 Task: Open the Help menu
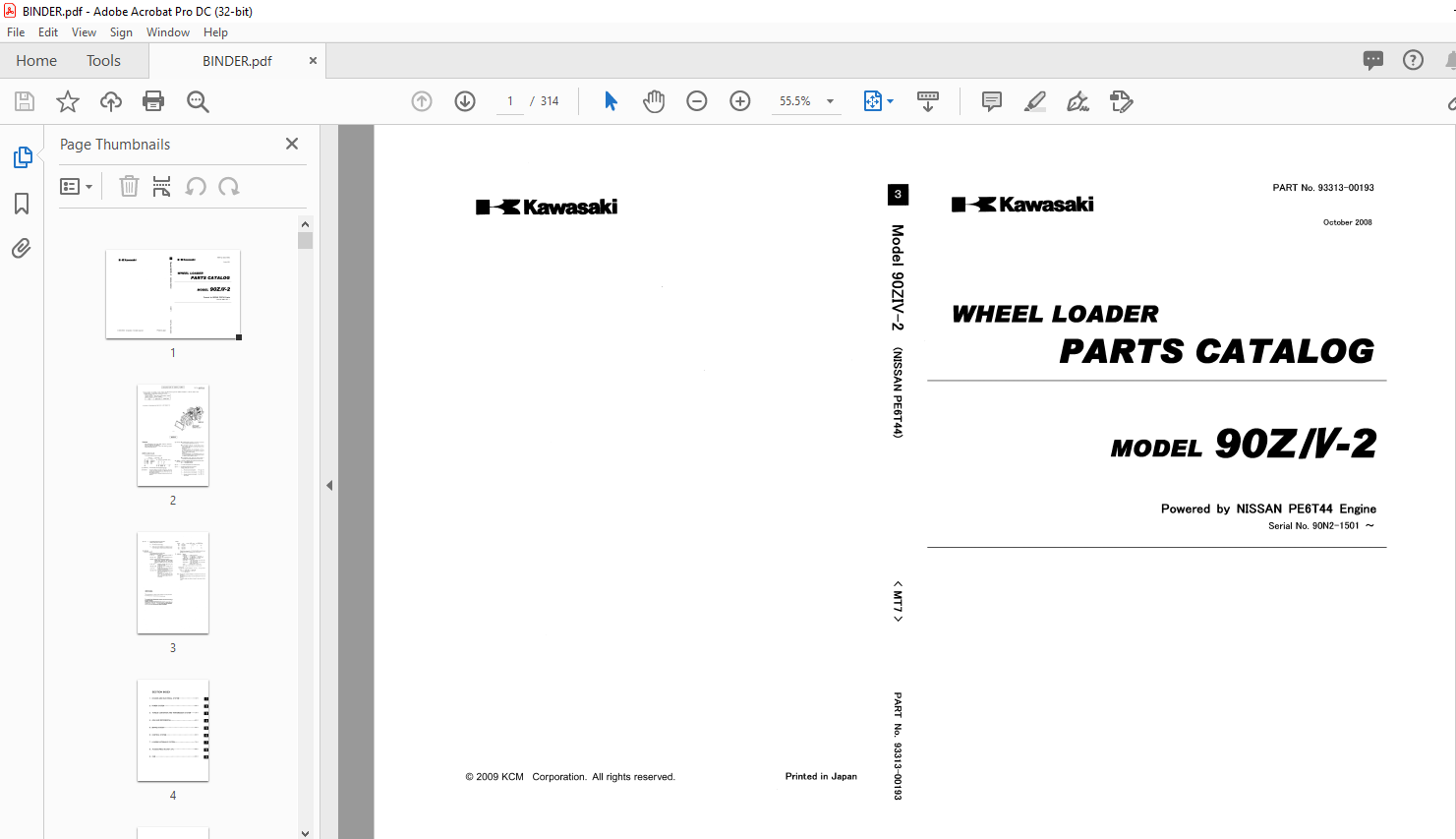[215, 32]
